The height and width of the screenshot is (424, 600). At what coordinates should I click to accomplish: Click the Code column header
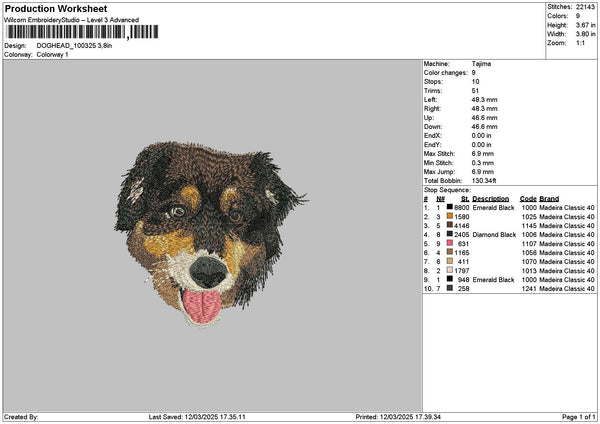pyautogui.click(x=528, y=198)
